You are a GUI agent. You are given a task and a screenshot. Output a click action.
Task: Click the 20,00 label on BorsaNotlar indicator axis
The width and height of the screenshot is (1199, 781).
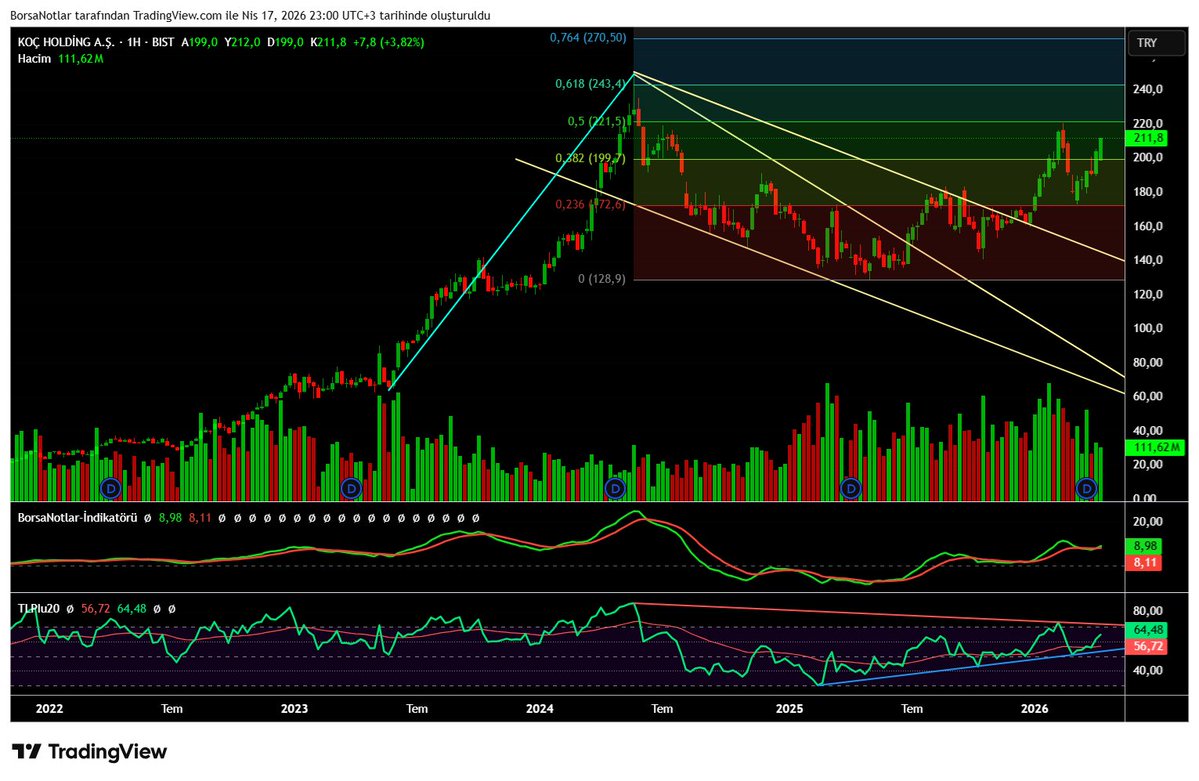(x=1148, y=522)
